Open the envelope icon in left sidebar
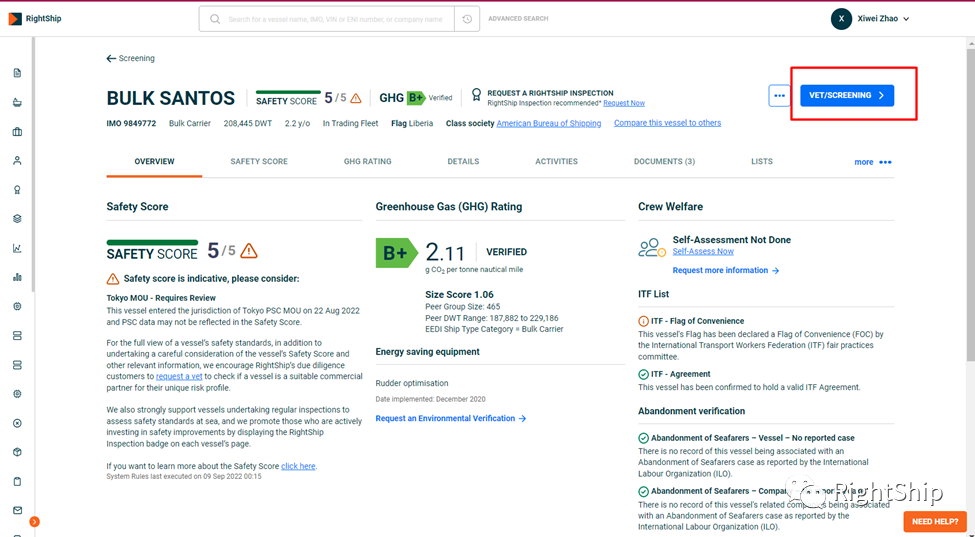975x537 pixels. (17, 510)
